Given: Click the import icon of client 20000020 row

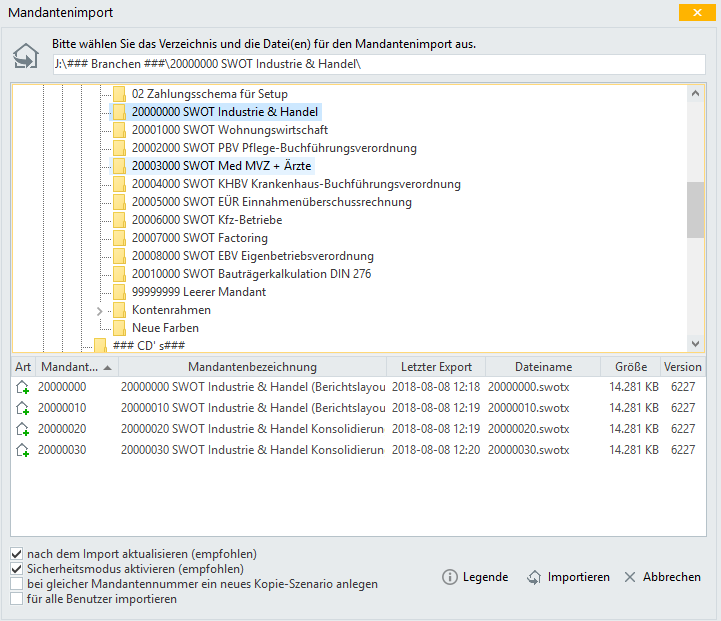Looking at the screenshot, I should (x=23, y=429).
